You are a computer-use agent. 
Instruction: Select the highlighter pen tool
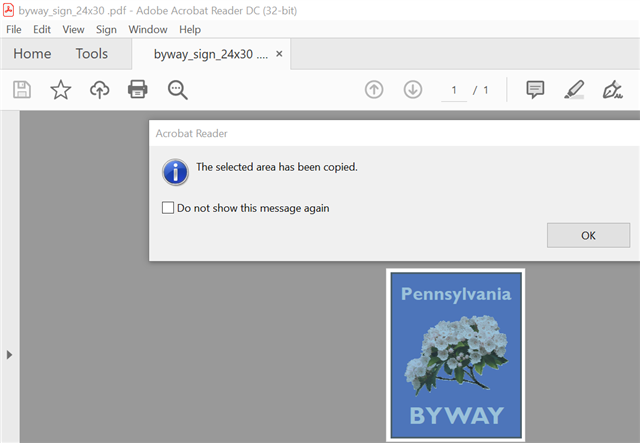point(574,89)
